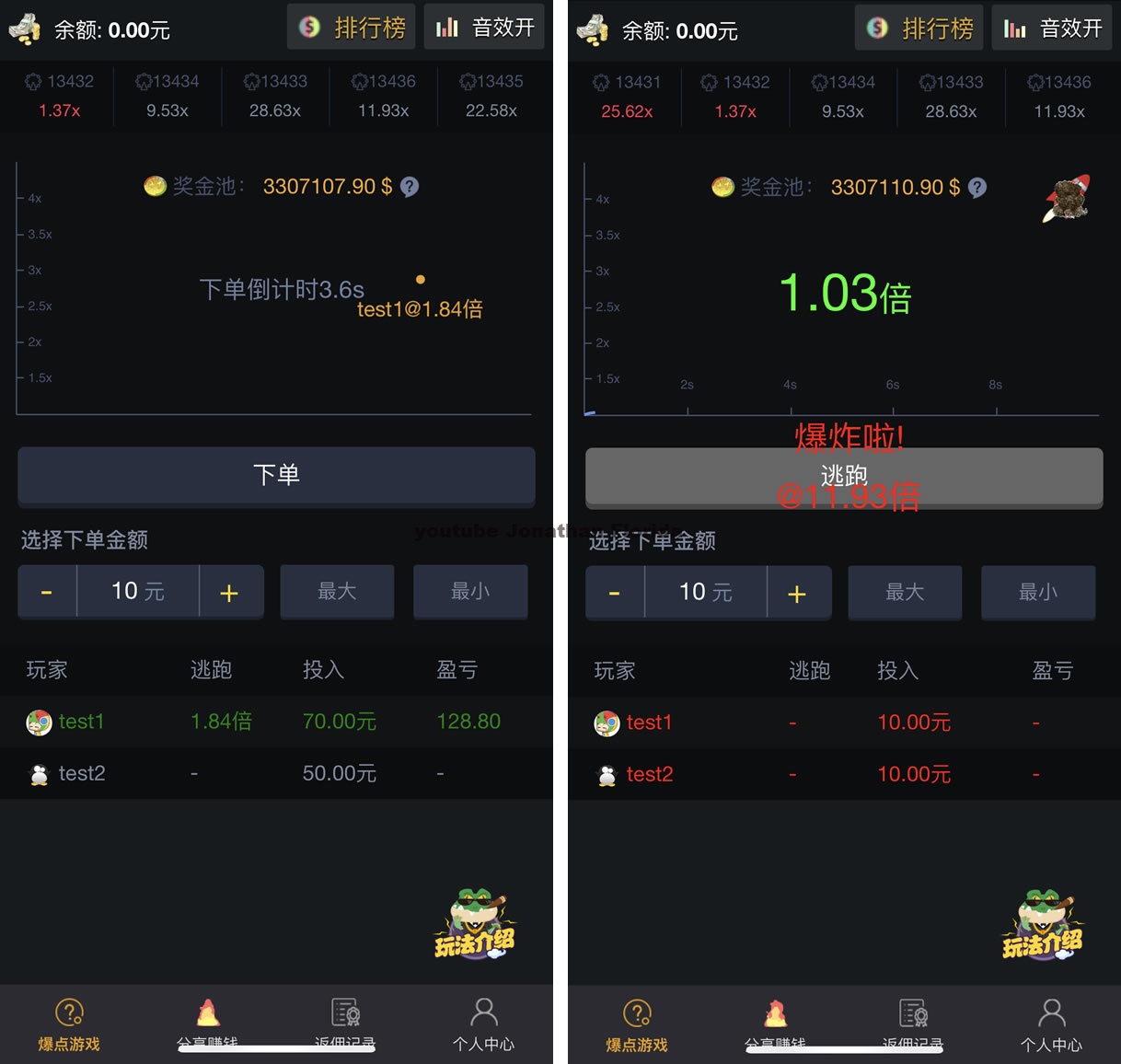This screenshot has width=1121, height=1064.
Task: Open 爆点游戏 tab on left screen
Action: 69,1024
